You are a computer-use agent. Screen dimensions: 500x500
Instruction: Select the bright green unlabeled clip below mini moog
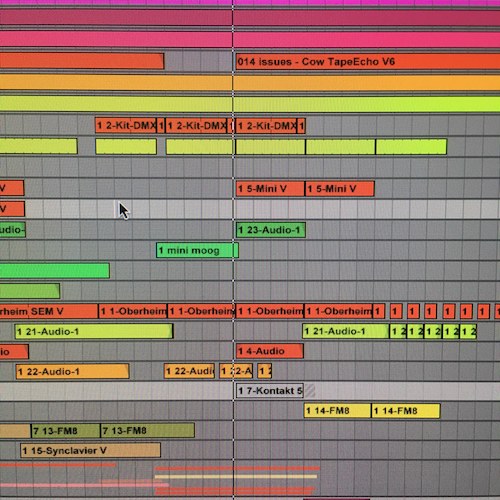coord(55,271)
